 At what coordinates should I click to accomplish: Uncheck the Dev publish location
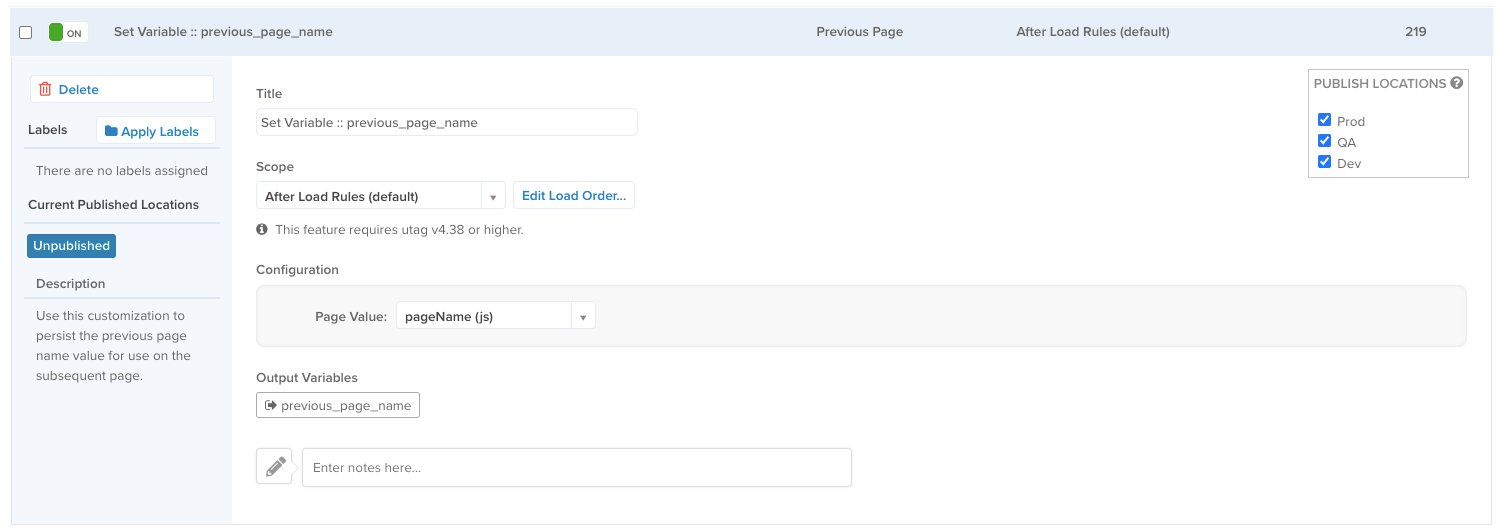pyautogui.click(x=1325, y=162)
